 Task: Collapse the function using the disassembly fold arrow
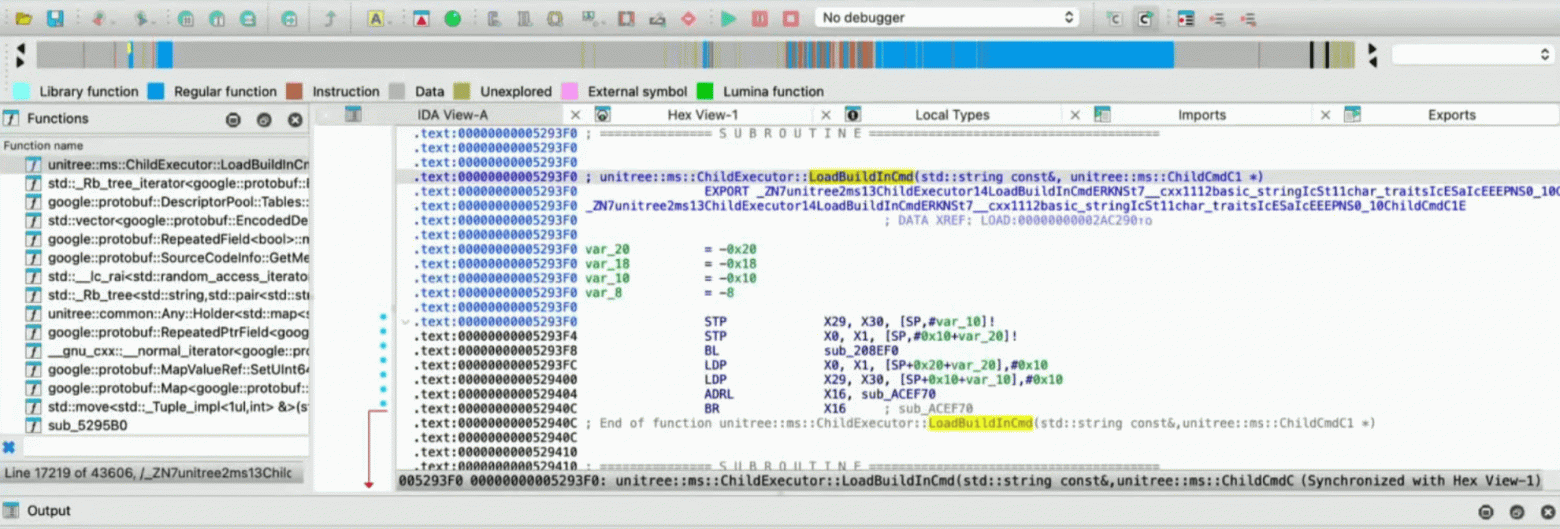(x=404, y=322)
